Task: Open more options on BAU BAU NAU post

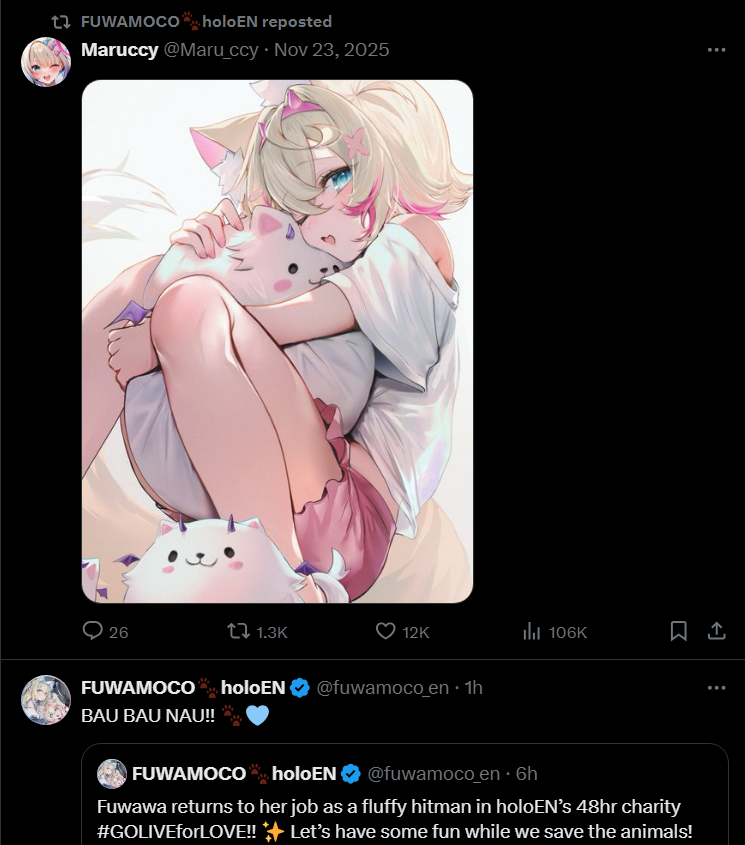Action: coord(716,688)
